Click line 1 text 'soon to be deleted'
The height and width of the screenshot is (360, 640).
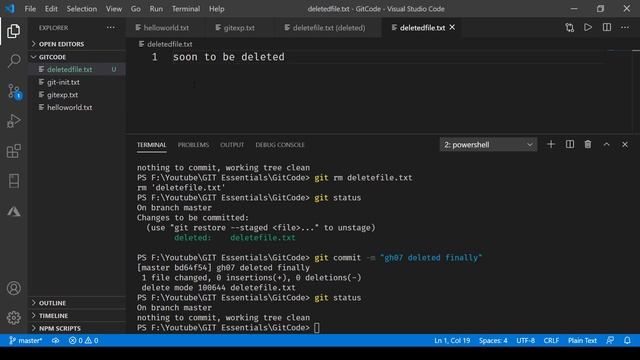tap(229, 57)
